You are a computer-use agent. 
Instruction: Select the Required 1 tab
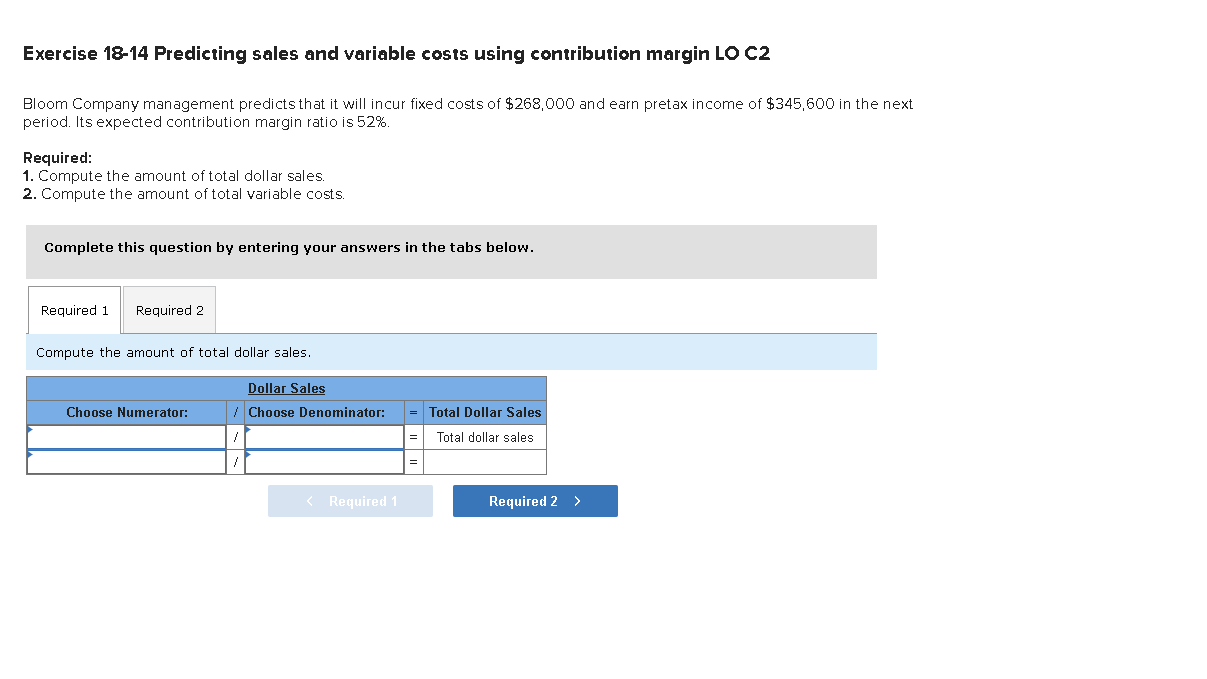(x=73, y=309)
